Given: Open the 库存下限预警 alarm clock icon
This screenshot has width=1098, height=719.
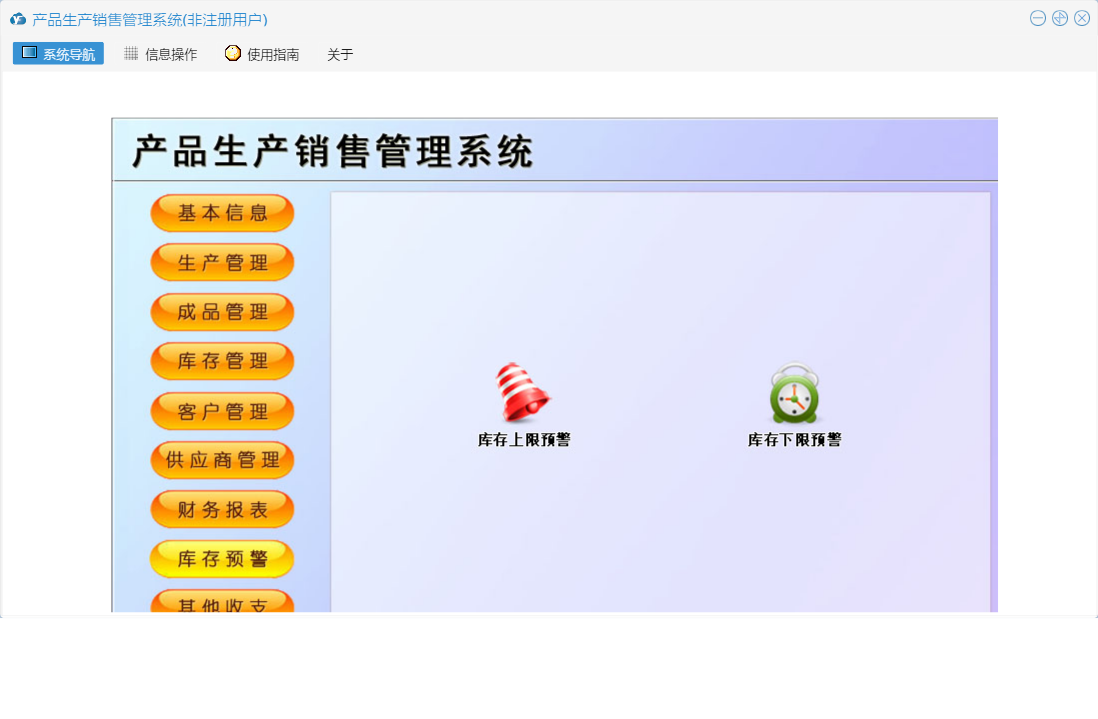Looking at the screenshot, I should [x=795, y=393].
